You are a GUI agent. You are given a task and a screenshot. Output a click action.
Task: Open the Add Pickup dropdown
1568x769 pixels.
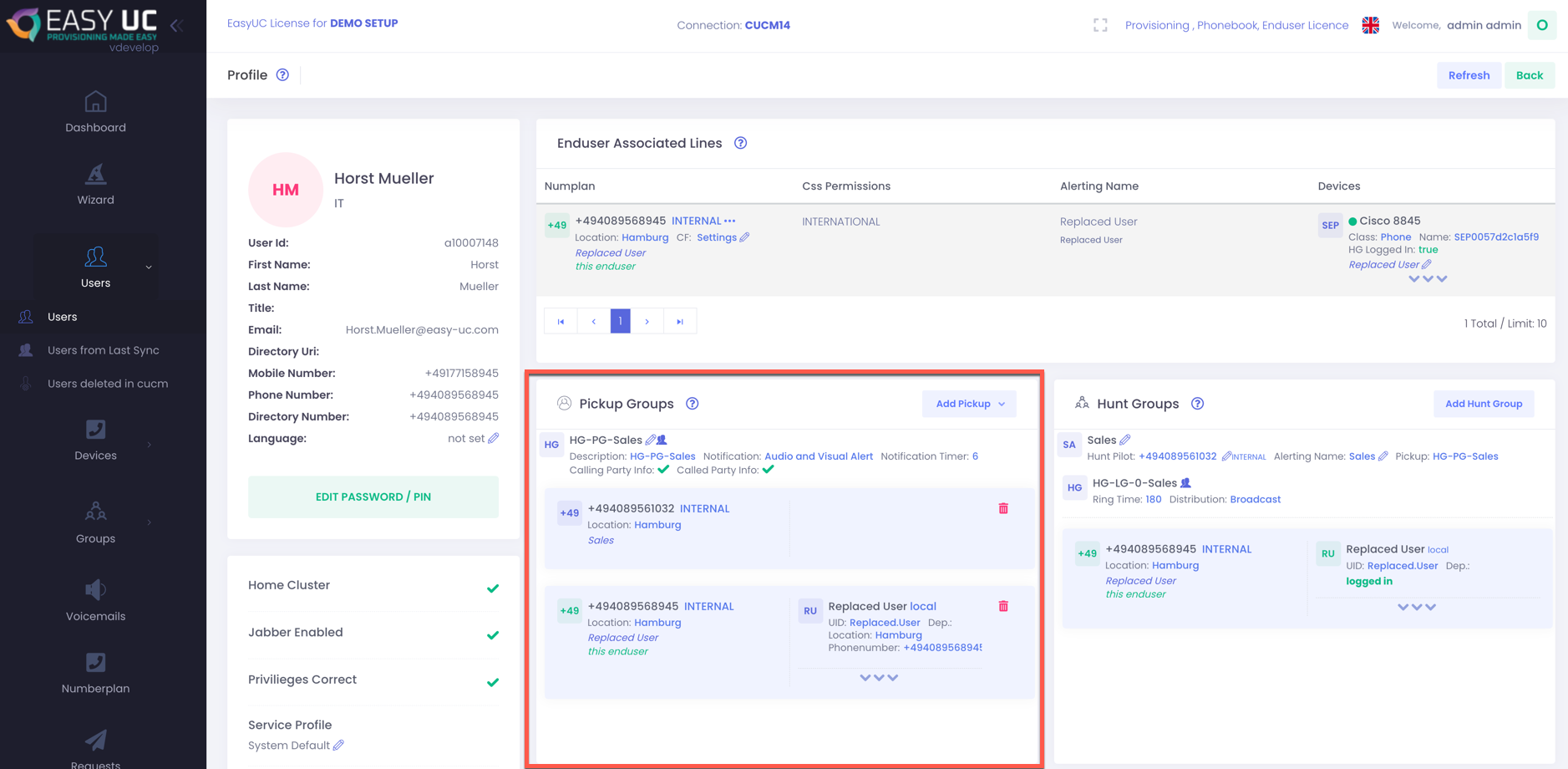969,404
